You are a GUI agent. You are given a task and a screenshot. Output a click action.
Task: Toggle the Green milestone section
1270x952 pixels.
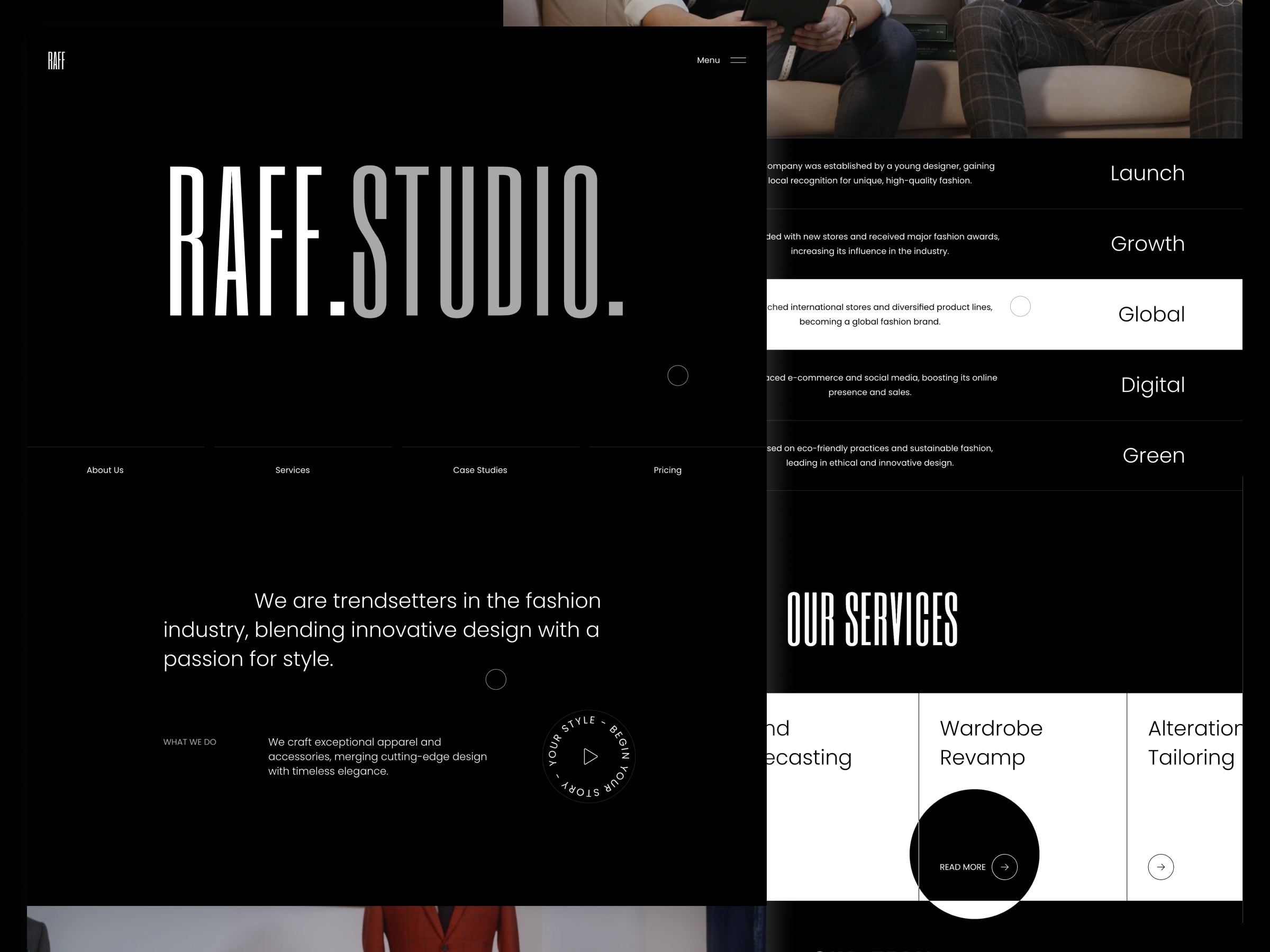tap(1151, 455)
